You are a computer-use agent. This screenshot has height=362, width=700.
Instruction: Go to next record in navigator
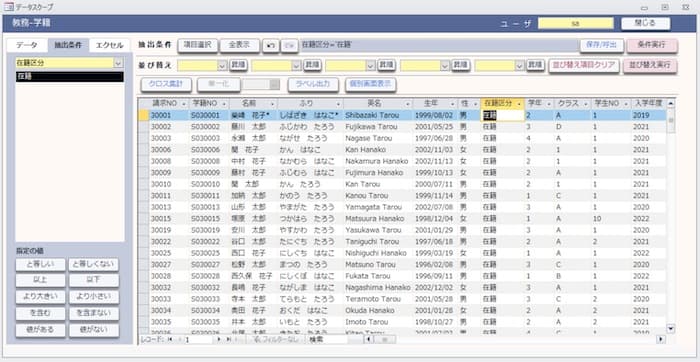[218, 339]
